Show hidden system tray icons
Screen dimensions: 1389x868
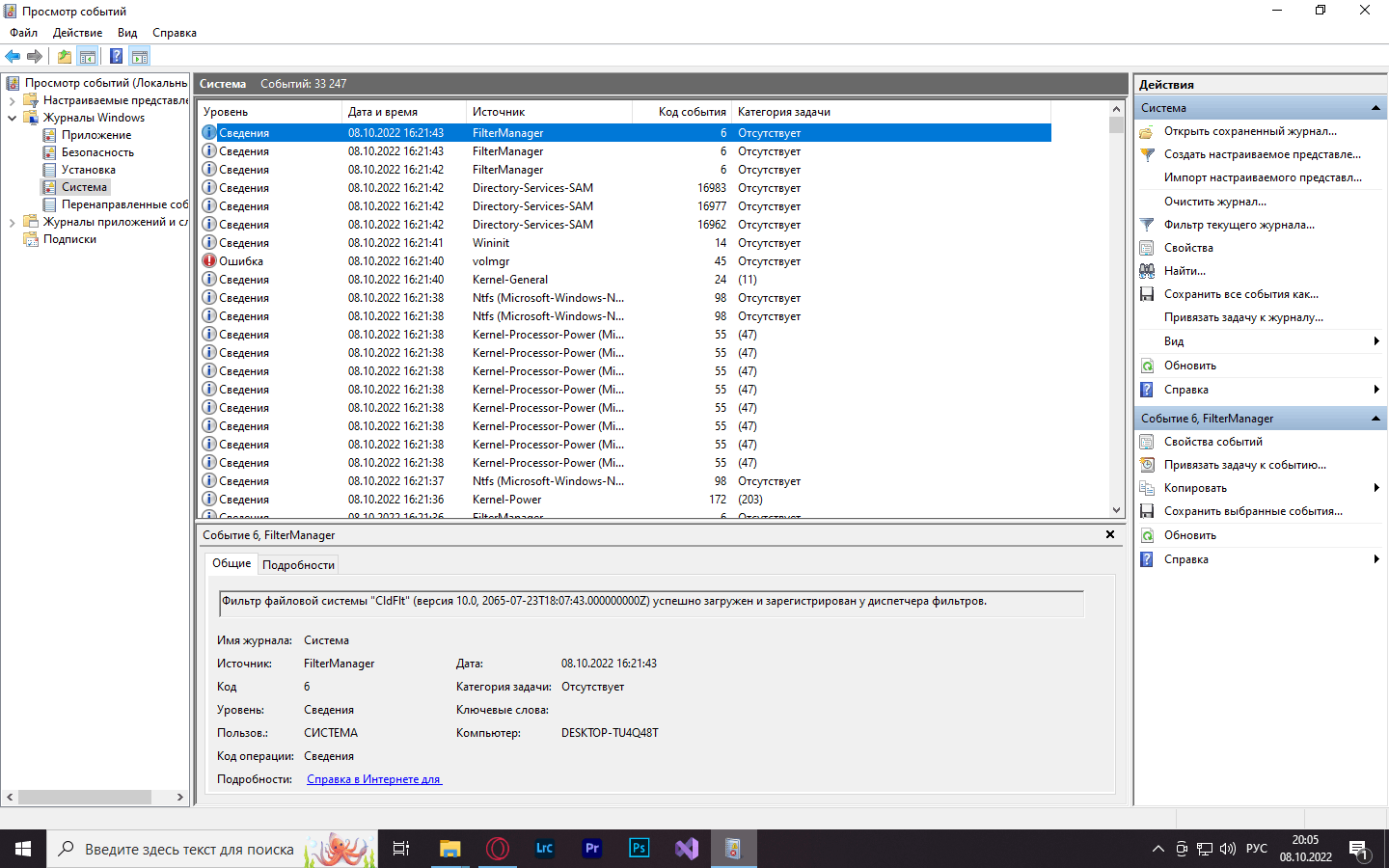tap(1157, 849)
